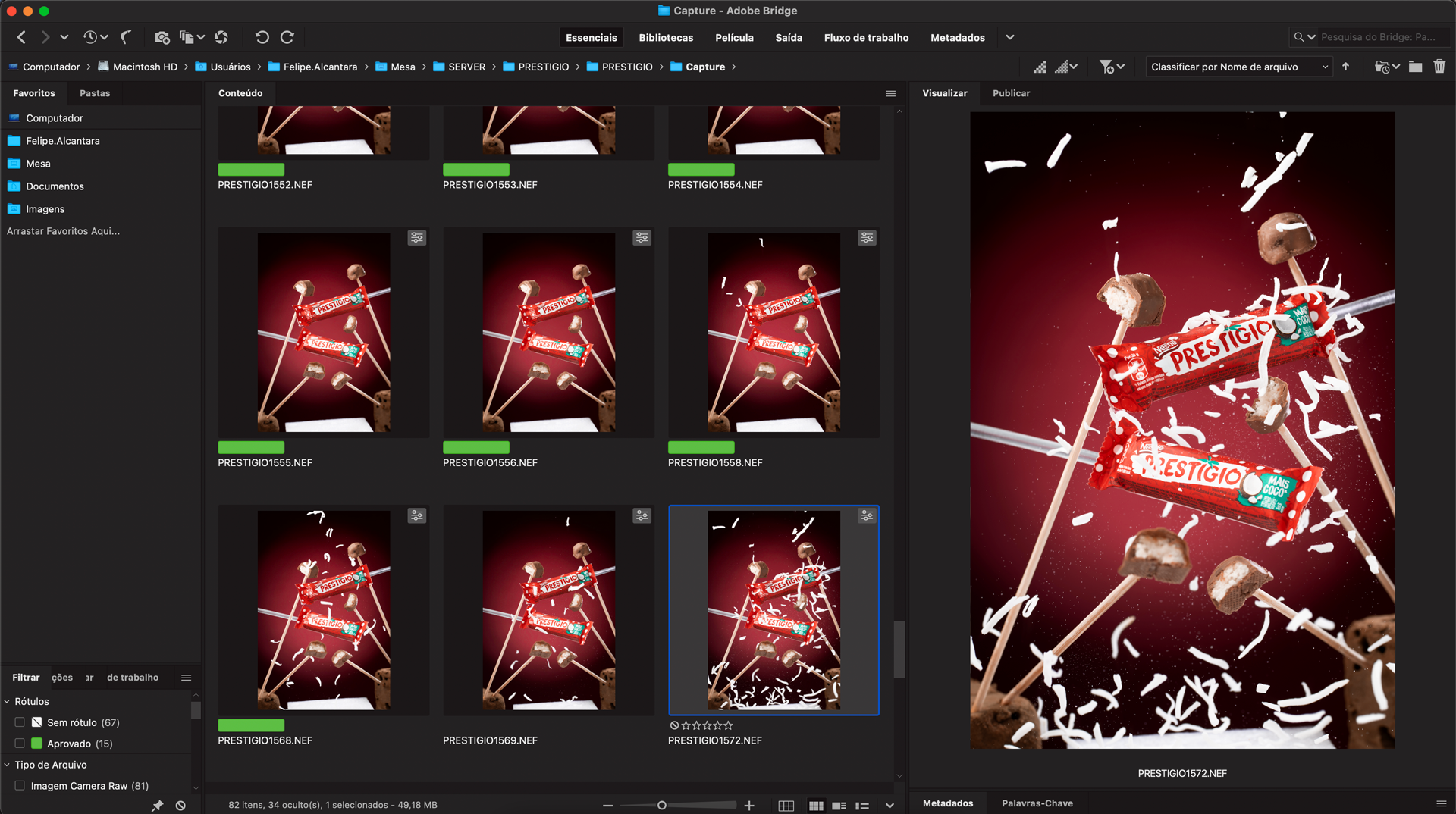Image resolution: width=1456 pixels, height=814 pixels.
Task: Click the thumbnail quality icon
Action: tap(1040, 67)
